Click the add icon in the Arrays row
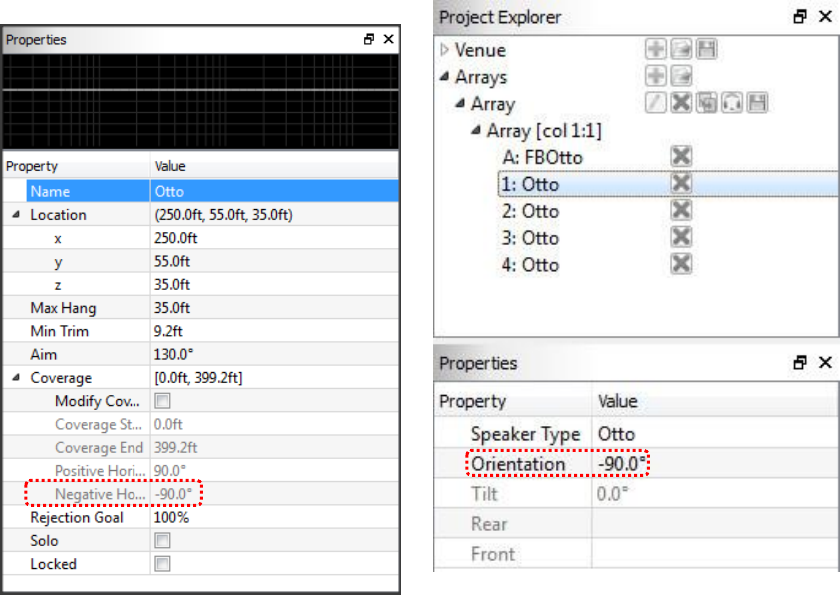This screenshot has height=595, width=840. (x=656, y=77)
